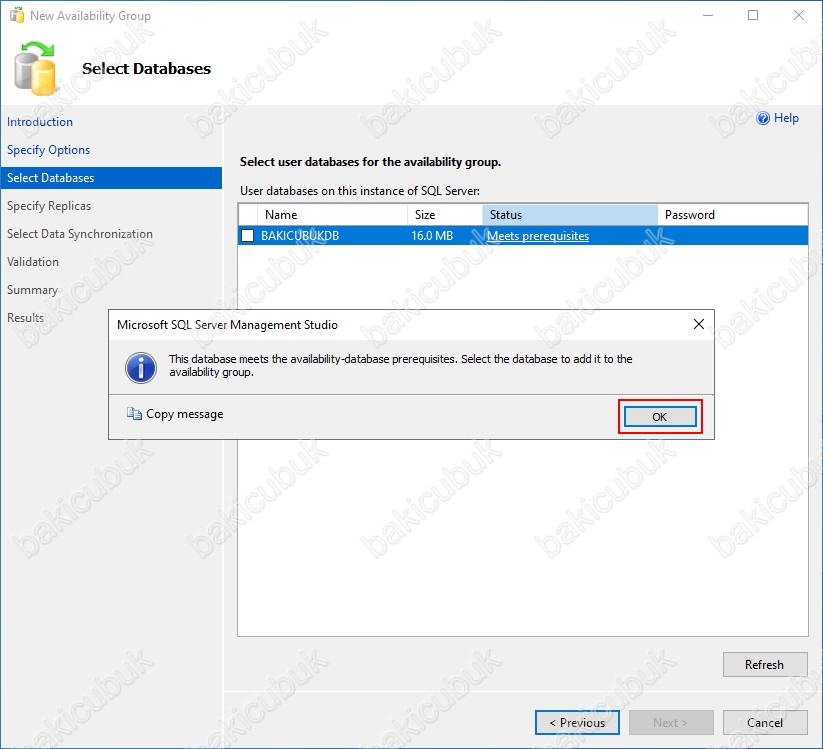Image resolution: width=823 pixels, height=749 pixels.
Task: Maximize the New Availability Group window
Action: coord(753,15)
